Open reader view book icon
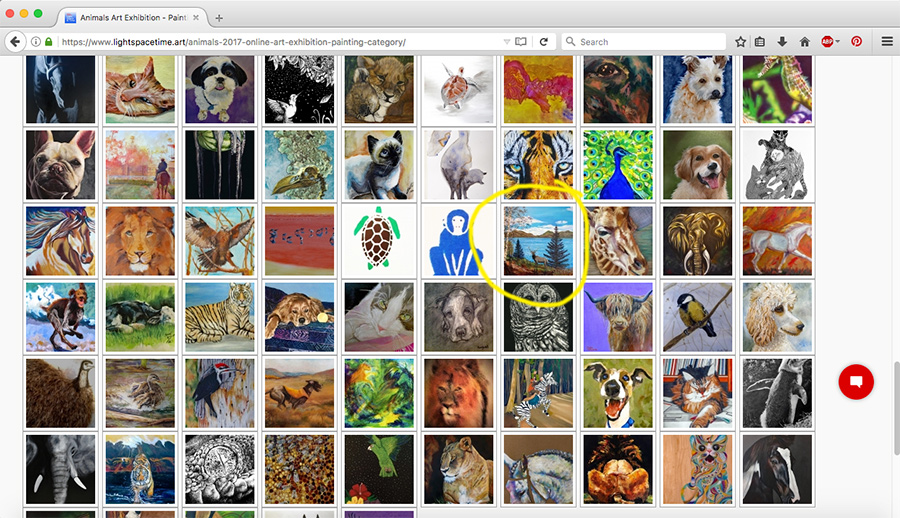This screenshot has height=518, width=900. (x=521, y=42)
